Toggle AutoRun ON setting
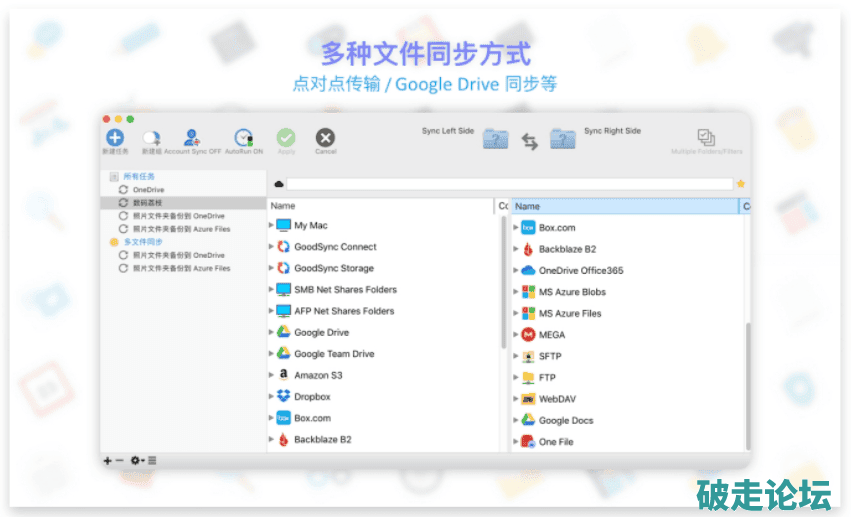Screen dimensions: 851x517 (243, 139)
